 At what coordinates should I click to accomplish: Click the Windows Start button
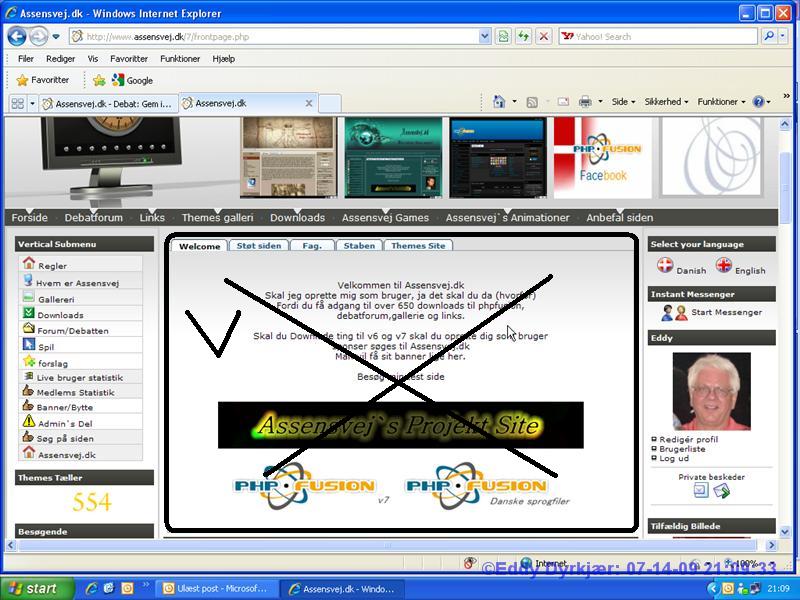pos(37,588)
